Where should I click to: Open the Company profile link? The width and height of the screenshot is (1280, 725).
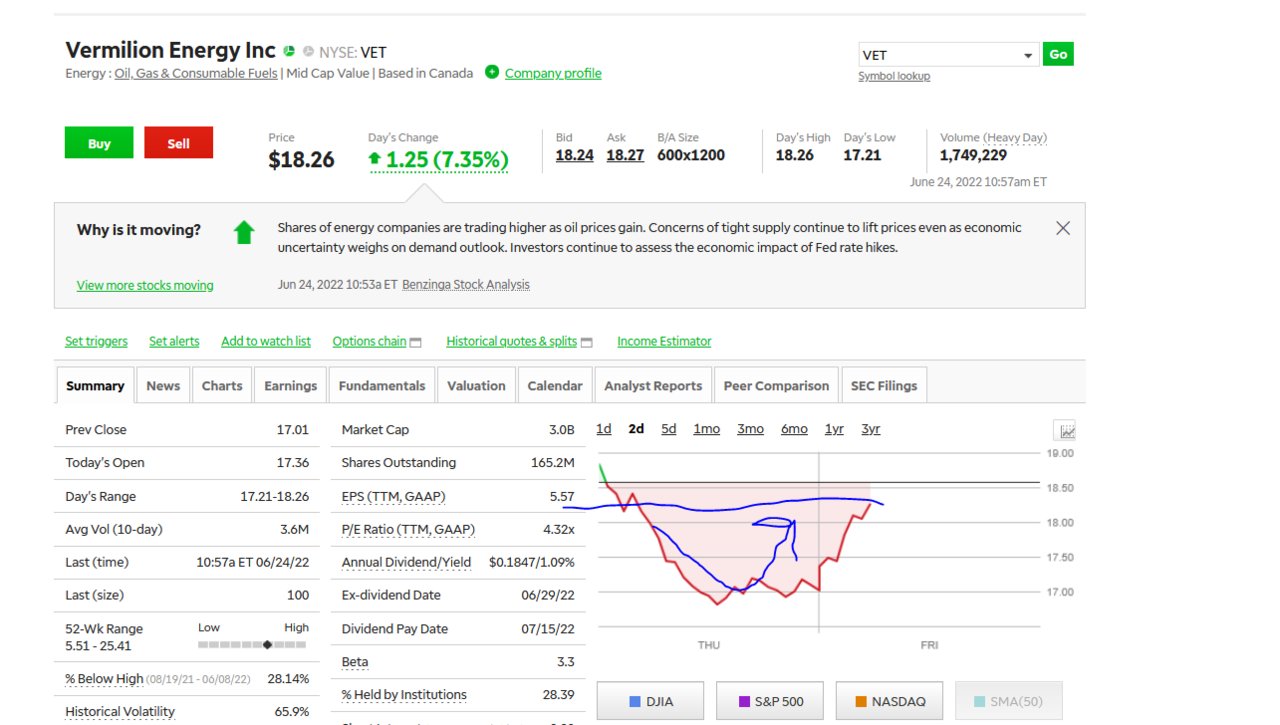(553, 73)
